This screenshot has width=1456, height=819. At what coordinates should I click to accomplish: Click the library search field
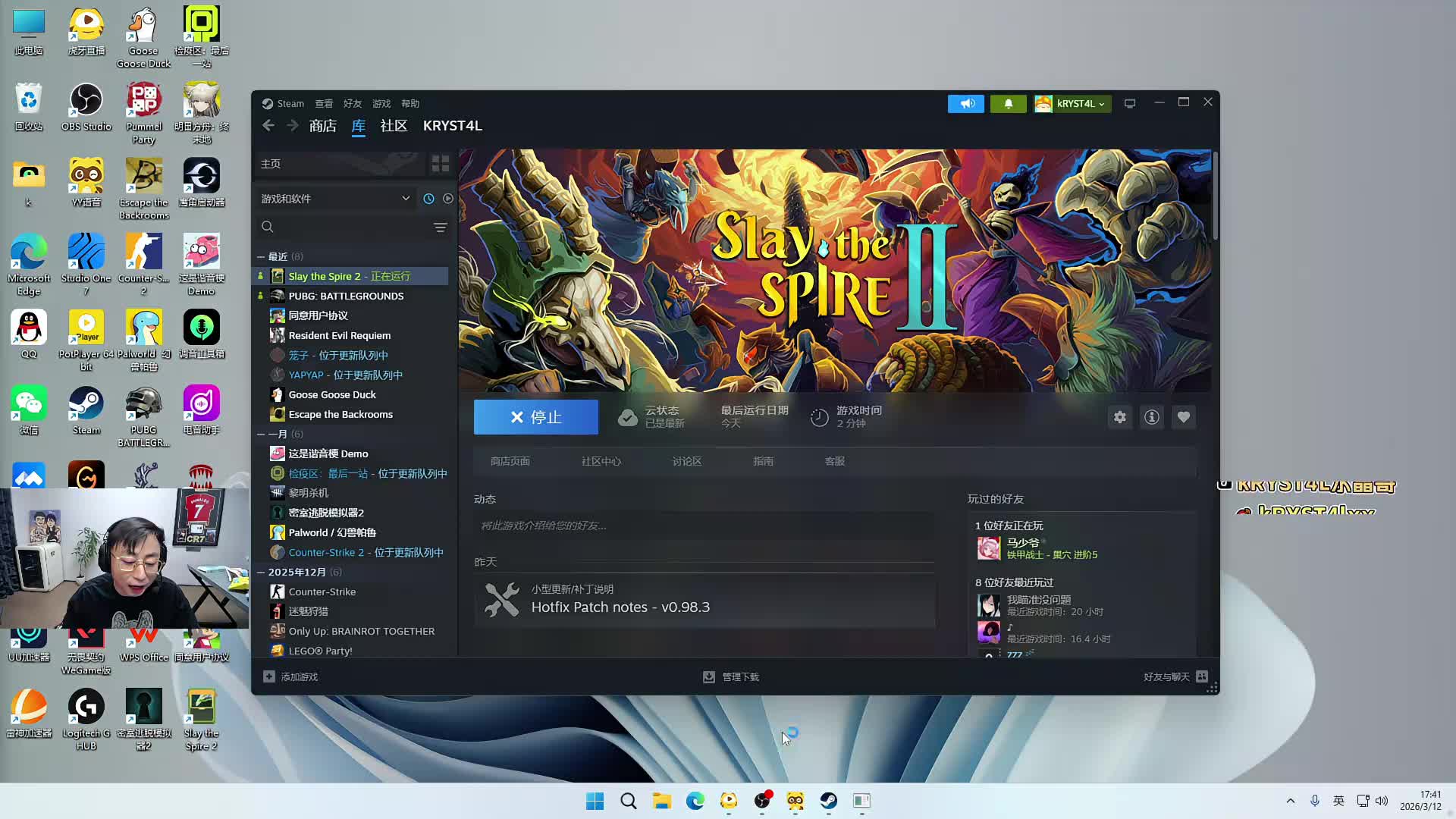coord(349,227)
